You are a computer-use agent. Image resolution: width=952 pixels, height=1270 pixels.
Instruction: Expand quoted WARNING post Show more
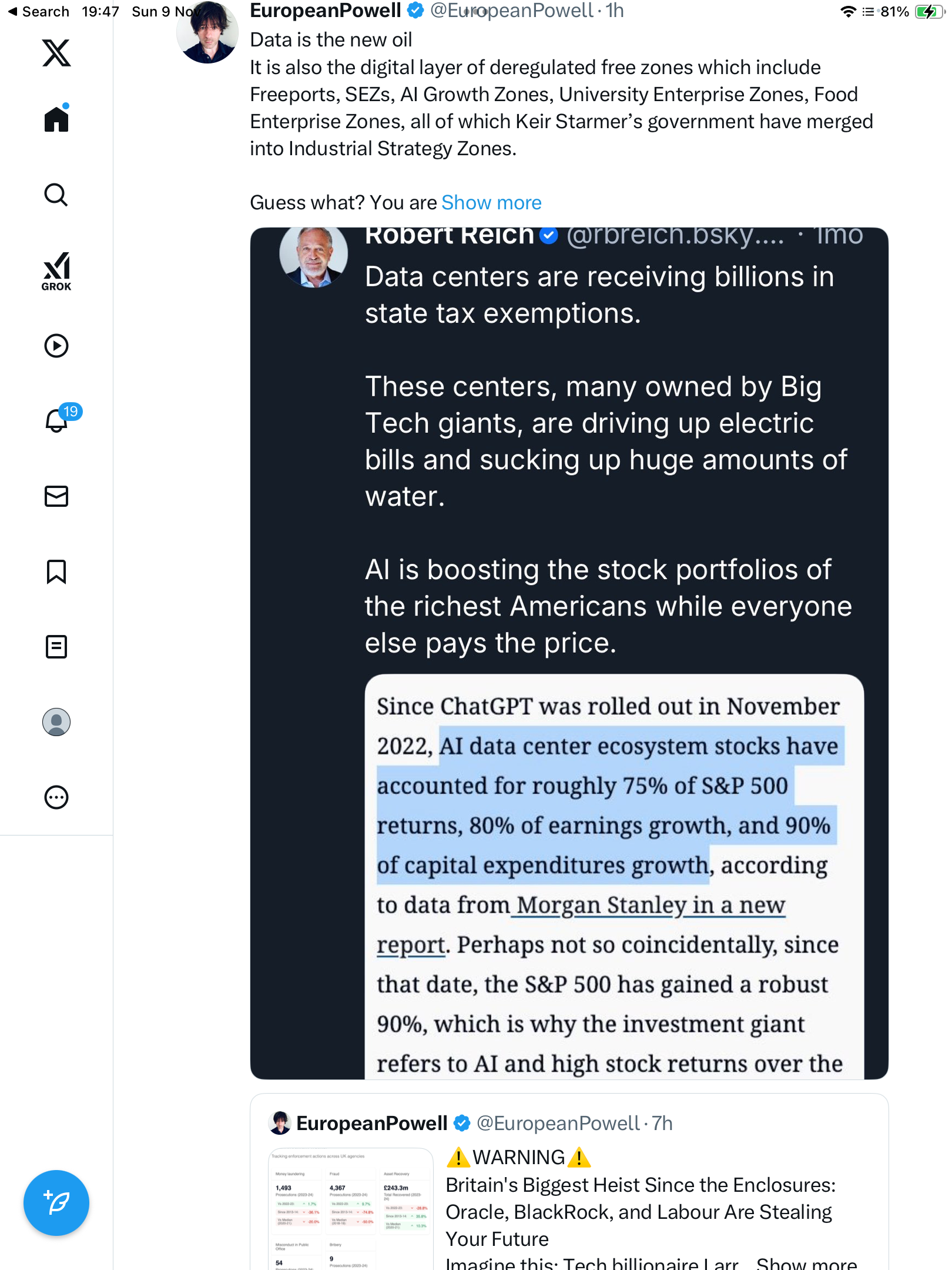(x=806, y=1263)
